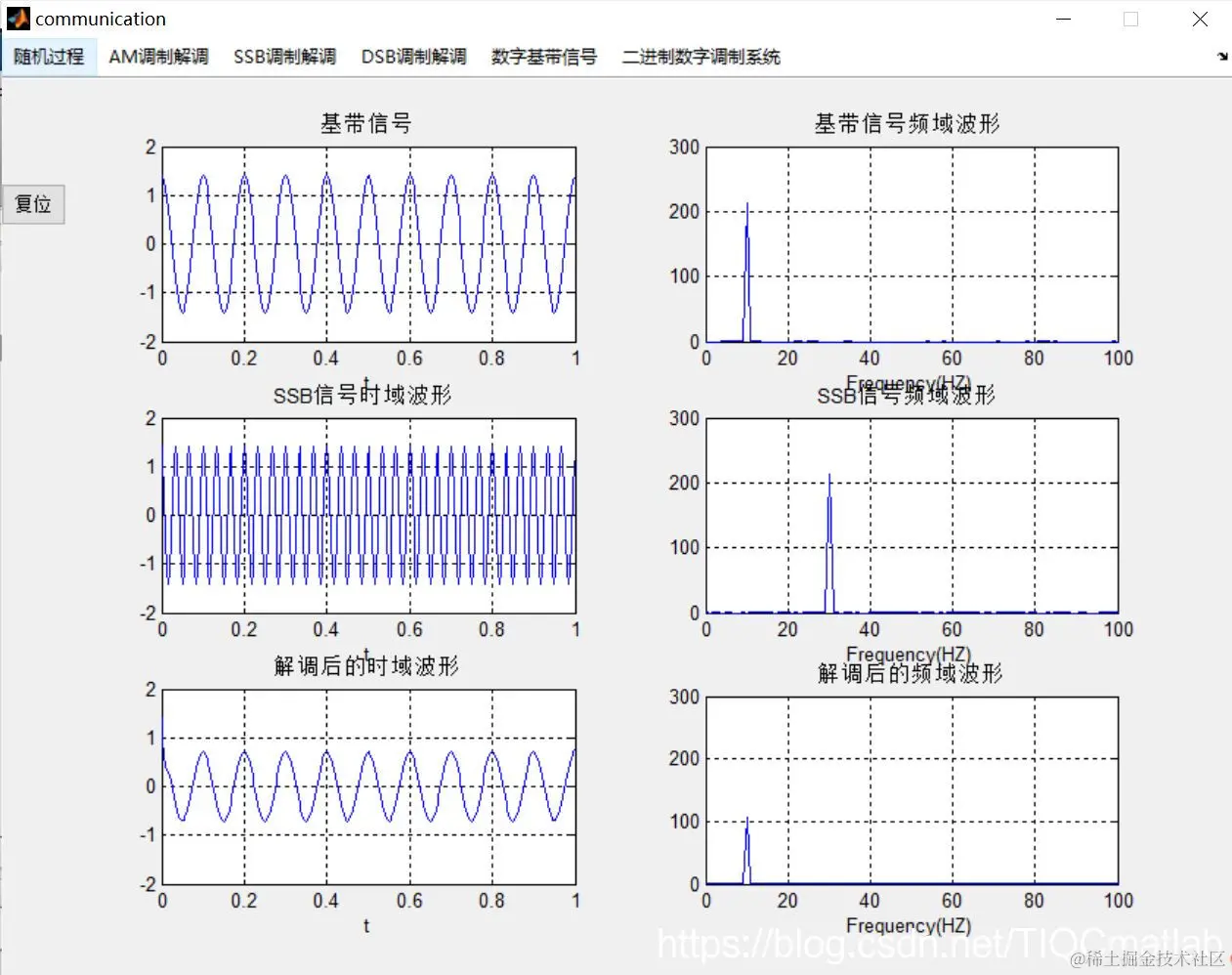Open the DSB调制解调 menu
Image resolution: width=1232 pixels, height=975 pixels.
pos(413,57)
